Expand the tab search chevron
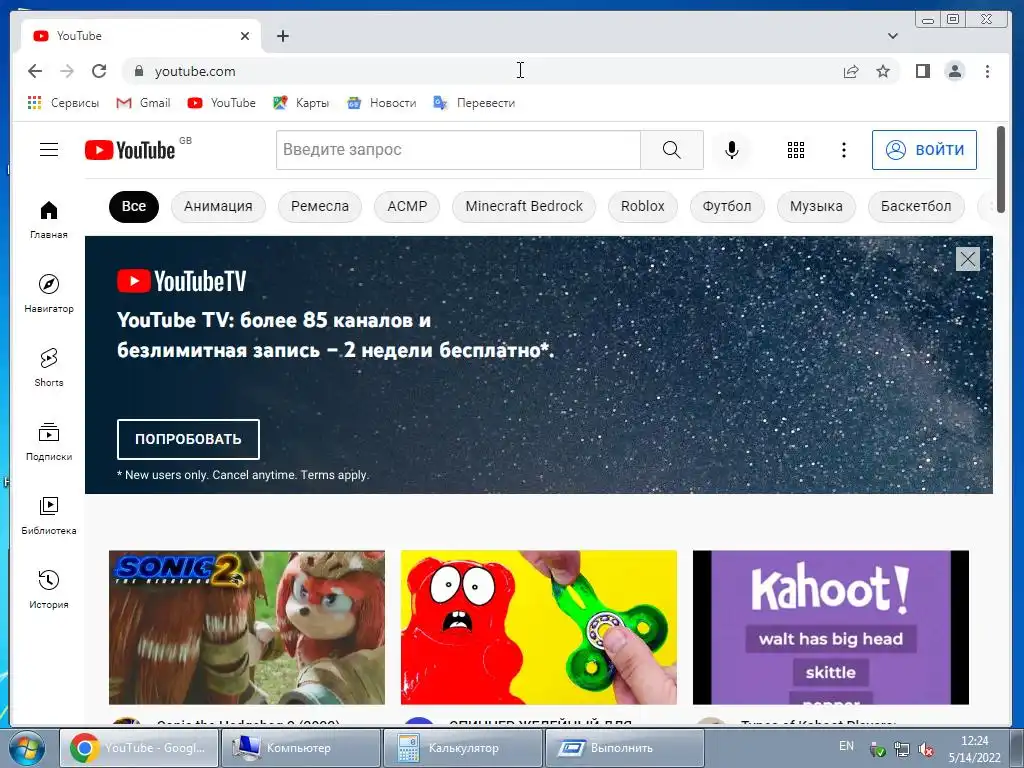1024x768 pixels. pyautogui.click(x=893, y=36)
